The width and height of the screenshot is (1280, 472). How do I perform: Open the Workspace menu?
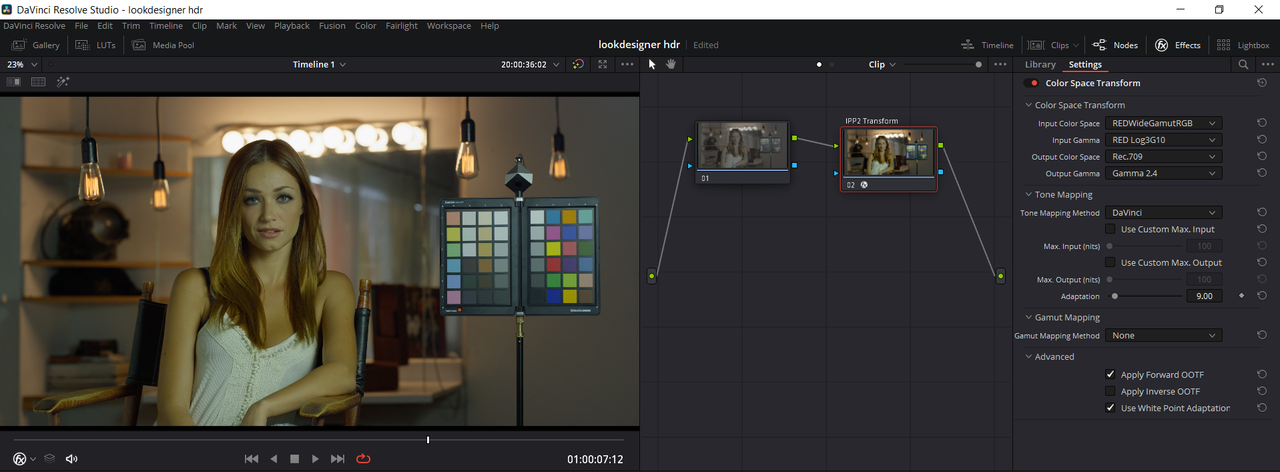449,25
